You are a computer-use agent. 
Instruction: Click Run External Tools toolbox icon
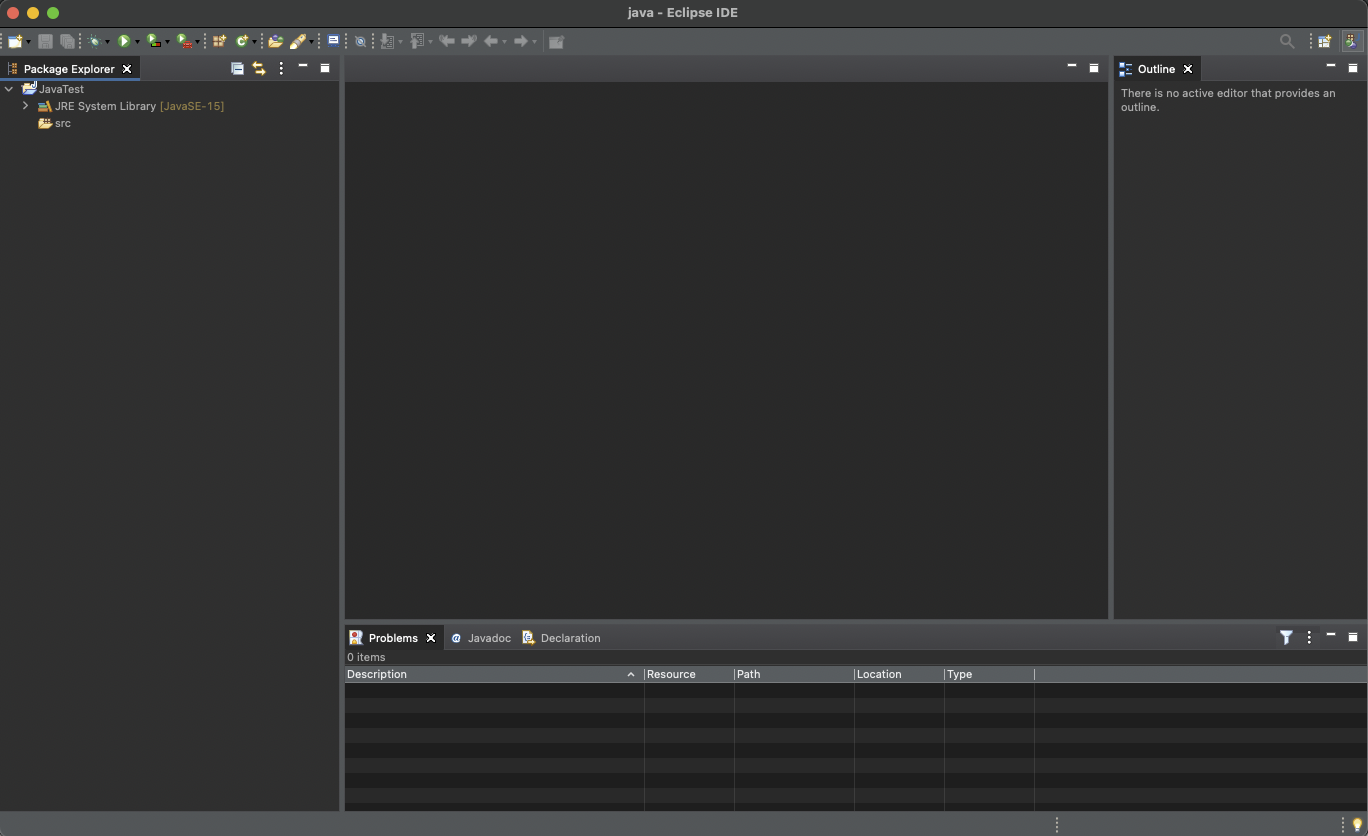[x=184, y=41]
